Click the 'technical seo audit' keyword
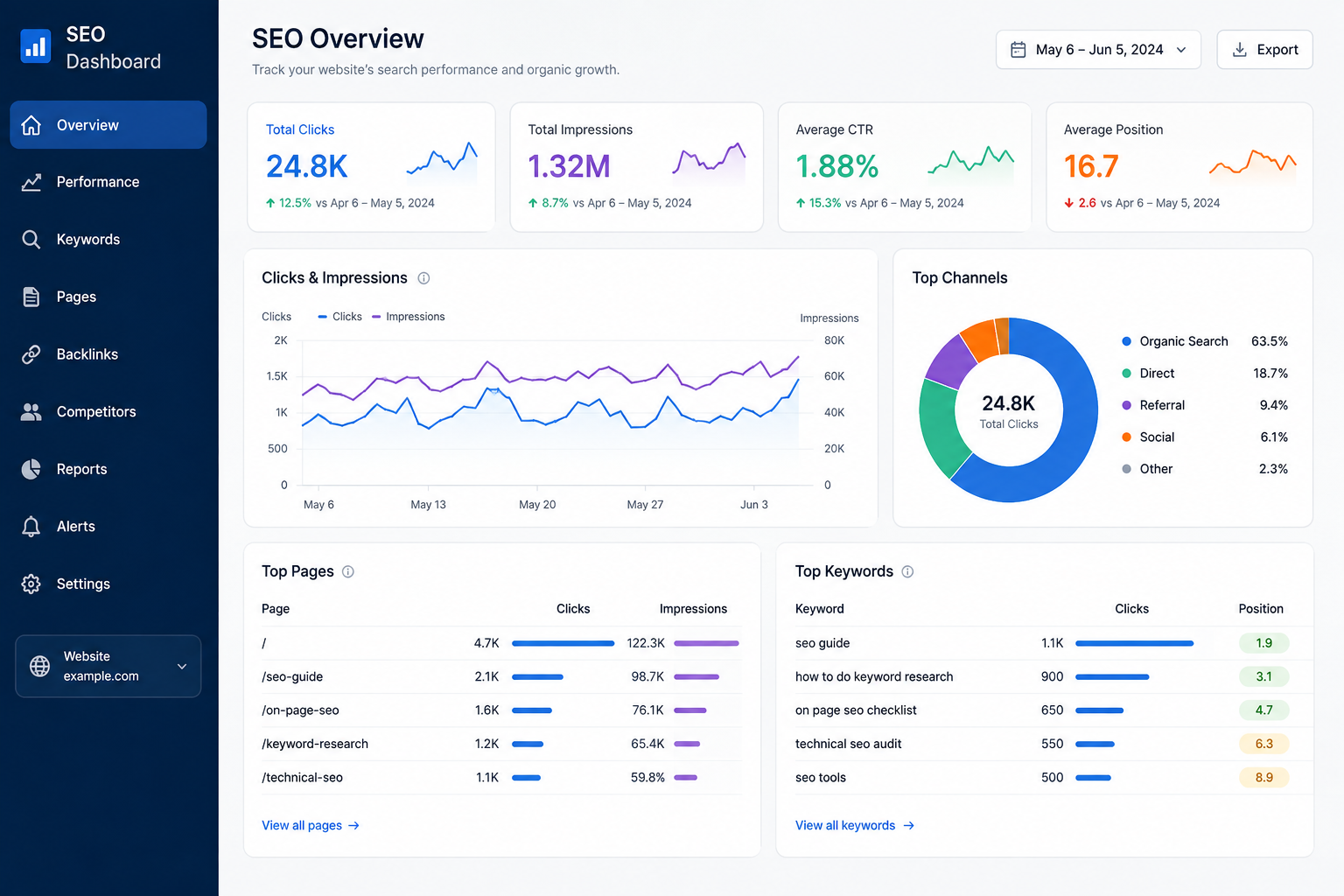This screenshot has width=1344, height=896. coord(848,744)
